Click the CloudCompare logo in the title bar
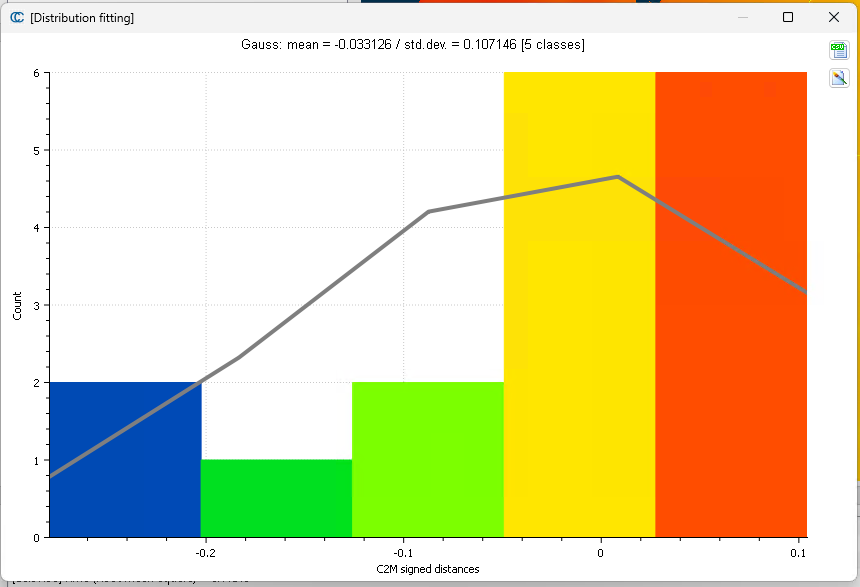 (17, 18)
